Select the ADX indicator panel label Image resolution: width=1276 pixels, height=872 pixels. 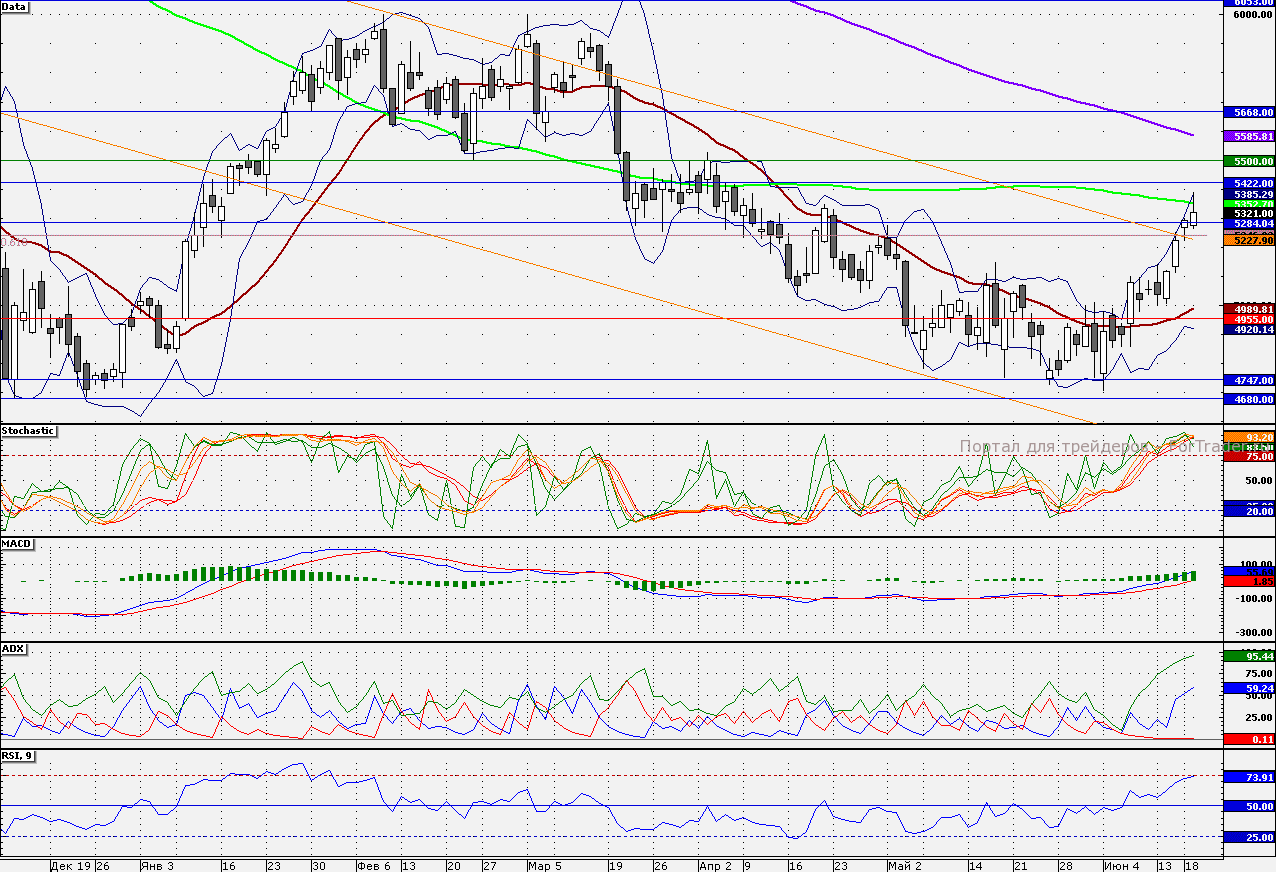(x=14, y=649)
